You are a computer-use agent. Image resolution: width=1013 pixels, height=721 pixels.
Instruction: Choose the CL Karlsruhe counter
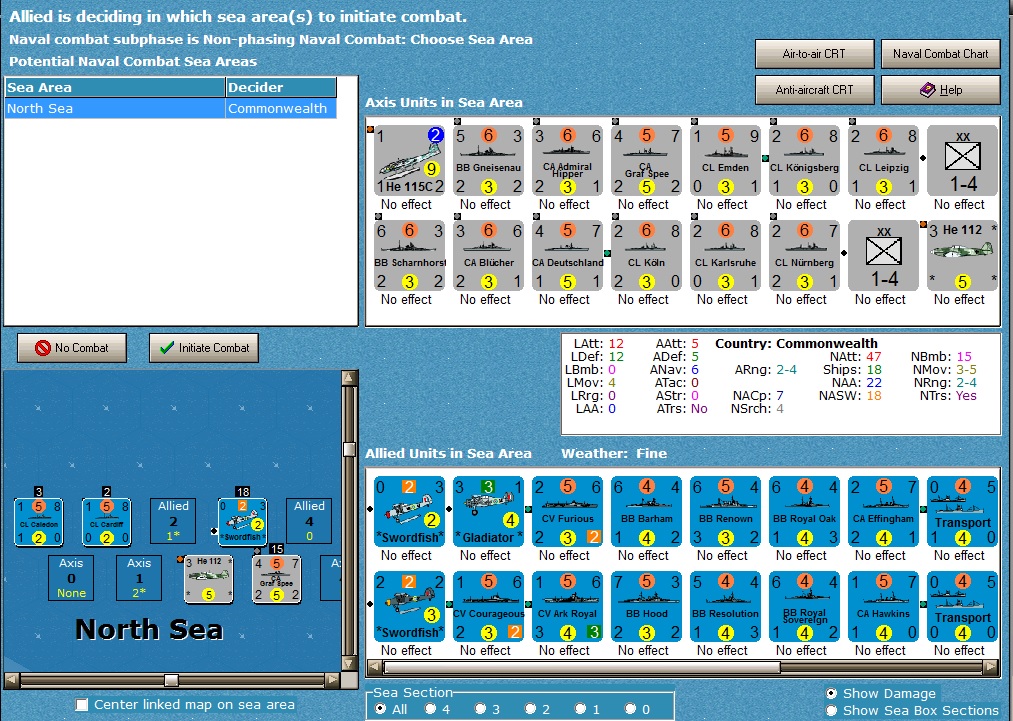[x=725, y=255]
